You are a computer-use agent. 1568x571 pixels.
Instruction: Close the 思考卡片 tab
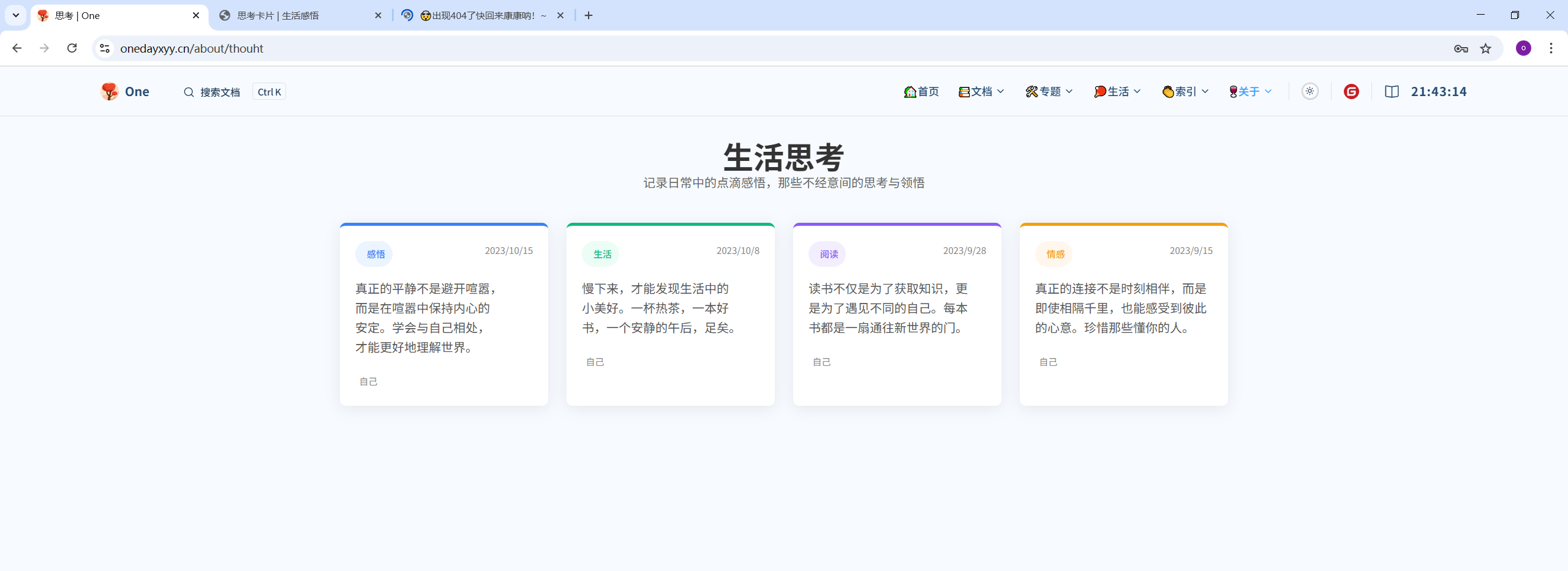click(x=378, y=15)
